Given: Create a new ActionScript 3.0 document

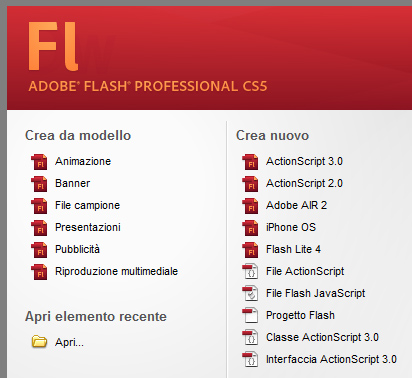Looking at the screenshot, I should pos(304,161).
